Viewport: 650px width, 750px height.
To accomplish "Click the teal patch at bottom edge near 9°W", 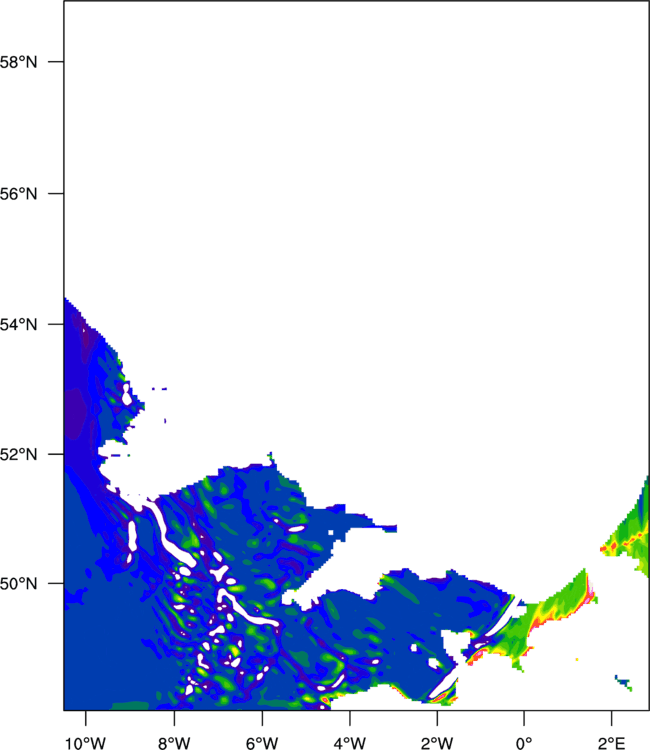I will pos(130,706).
